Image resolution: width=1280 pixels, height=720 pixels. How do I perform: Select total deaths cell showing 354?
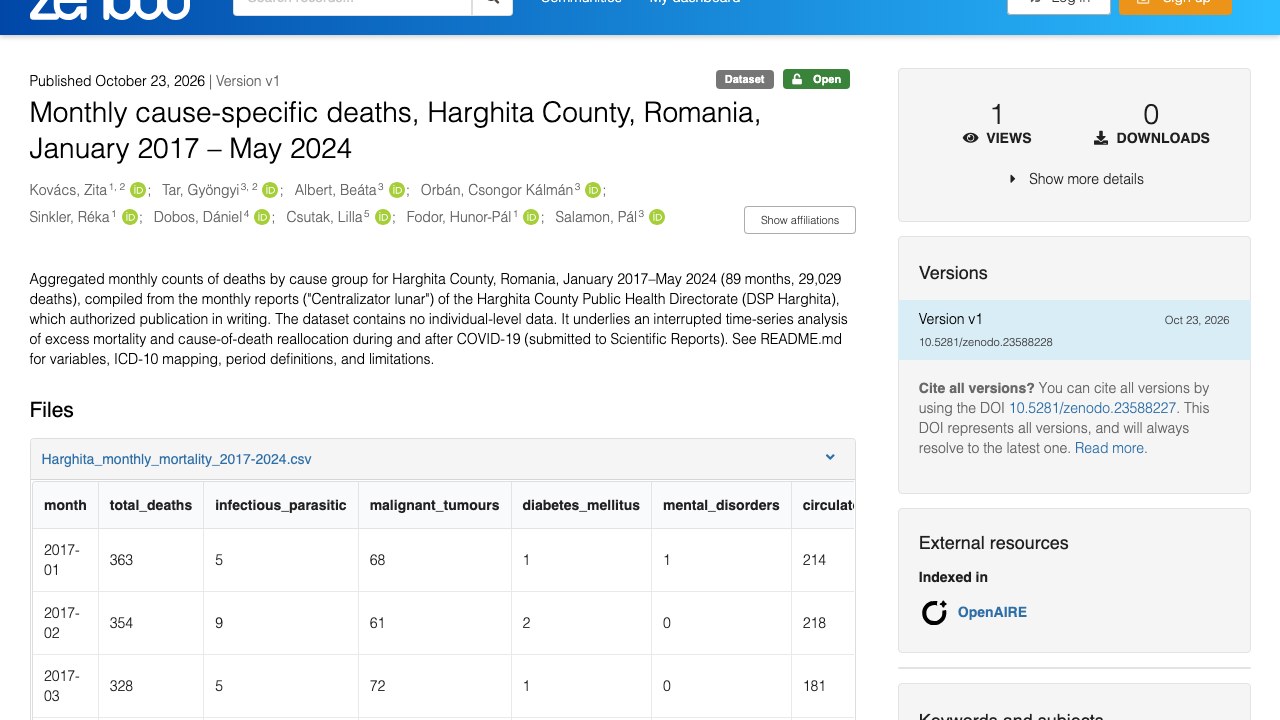[151, 623]
